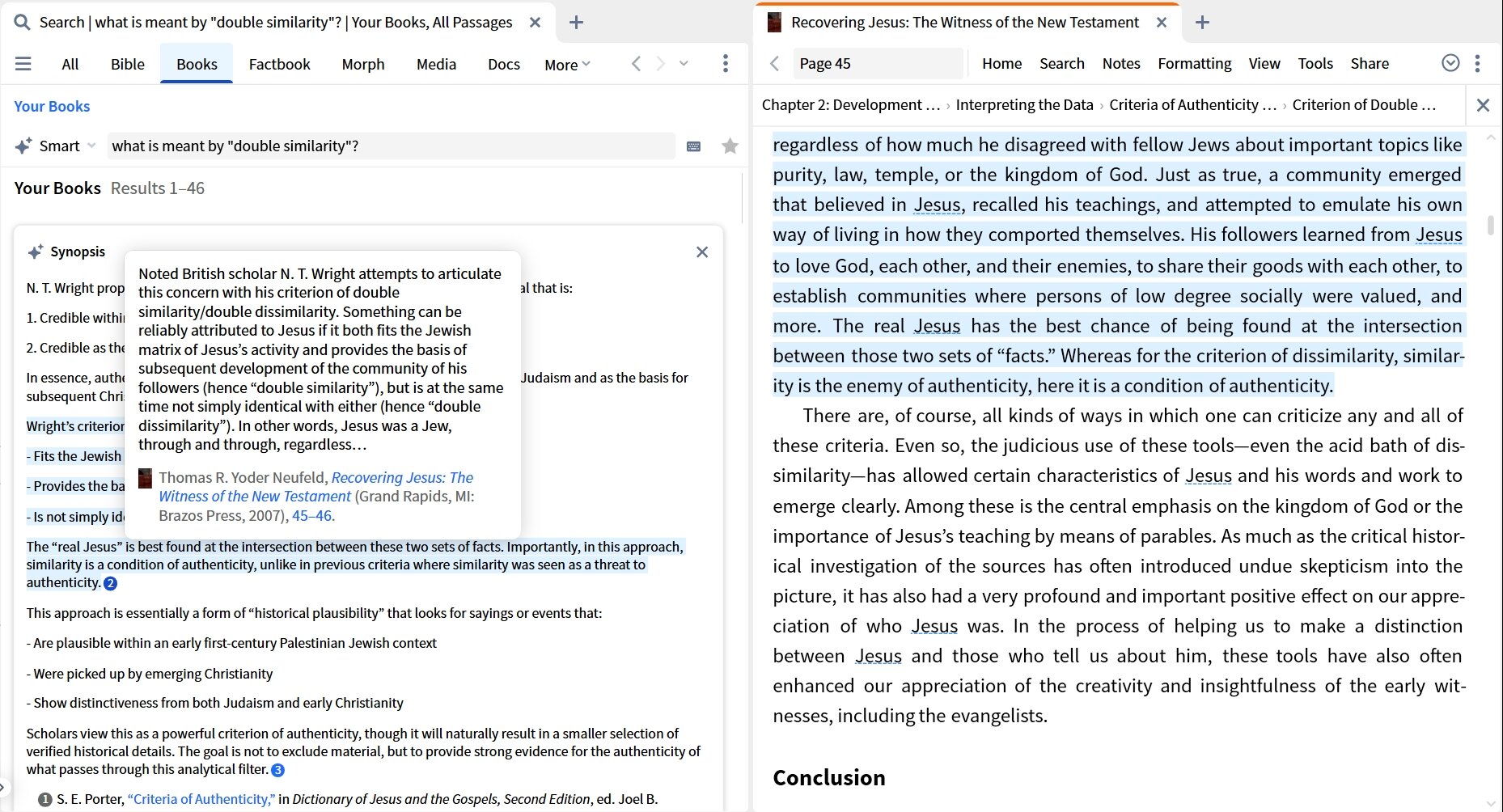The height and width of the screenshot is (812, 1503).
Task: Toggle the on-screen keyboard icon
Action: [693, 146]
